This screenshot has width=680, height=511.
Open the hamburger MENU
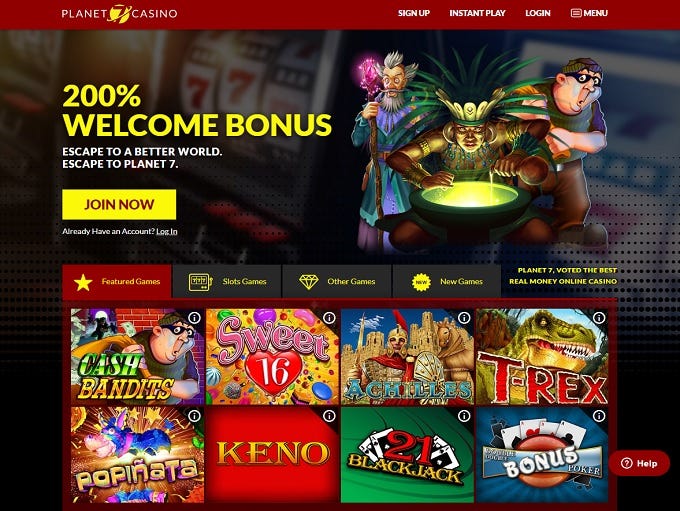tap(589, 13)
